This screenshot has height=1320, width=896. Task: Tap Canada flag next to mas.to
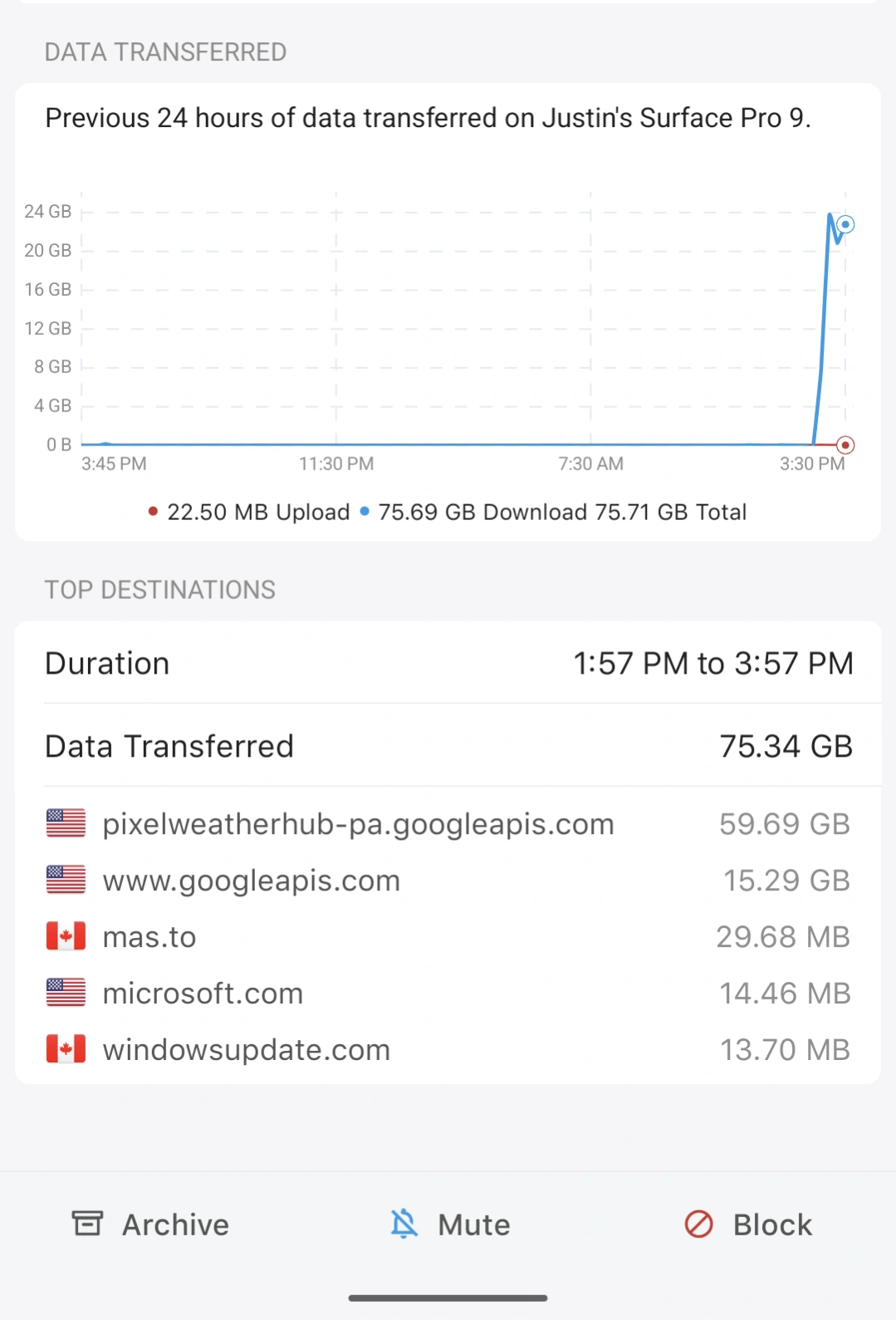click(x=66, y=936)
